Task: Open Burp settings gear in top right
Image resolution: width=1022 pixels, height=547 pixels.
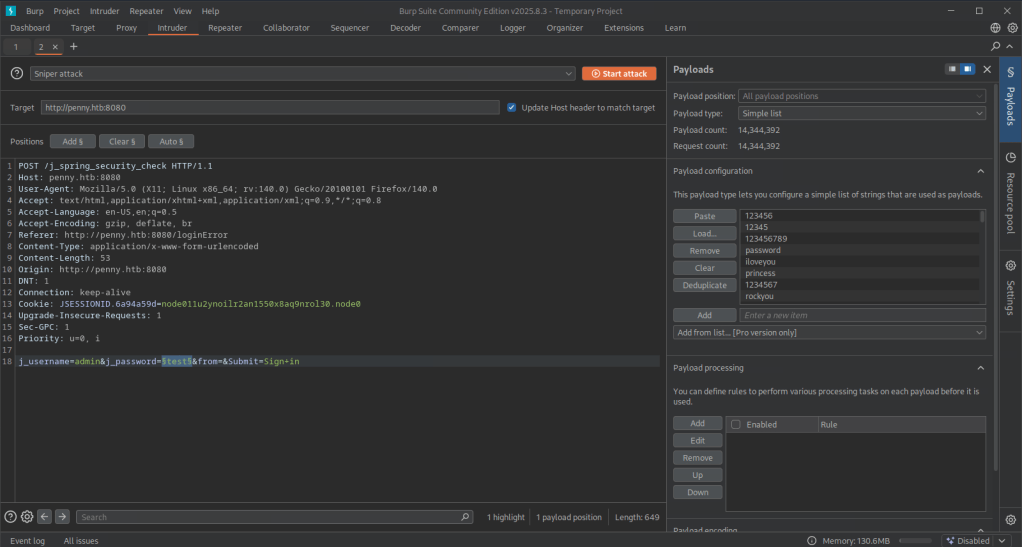Action: [x=1011, y=28]
